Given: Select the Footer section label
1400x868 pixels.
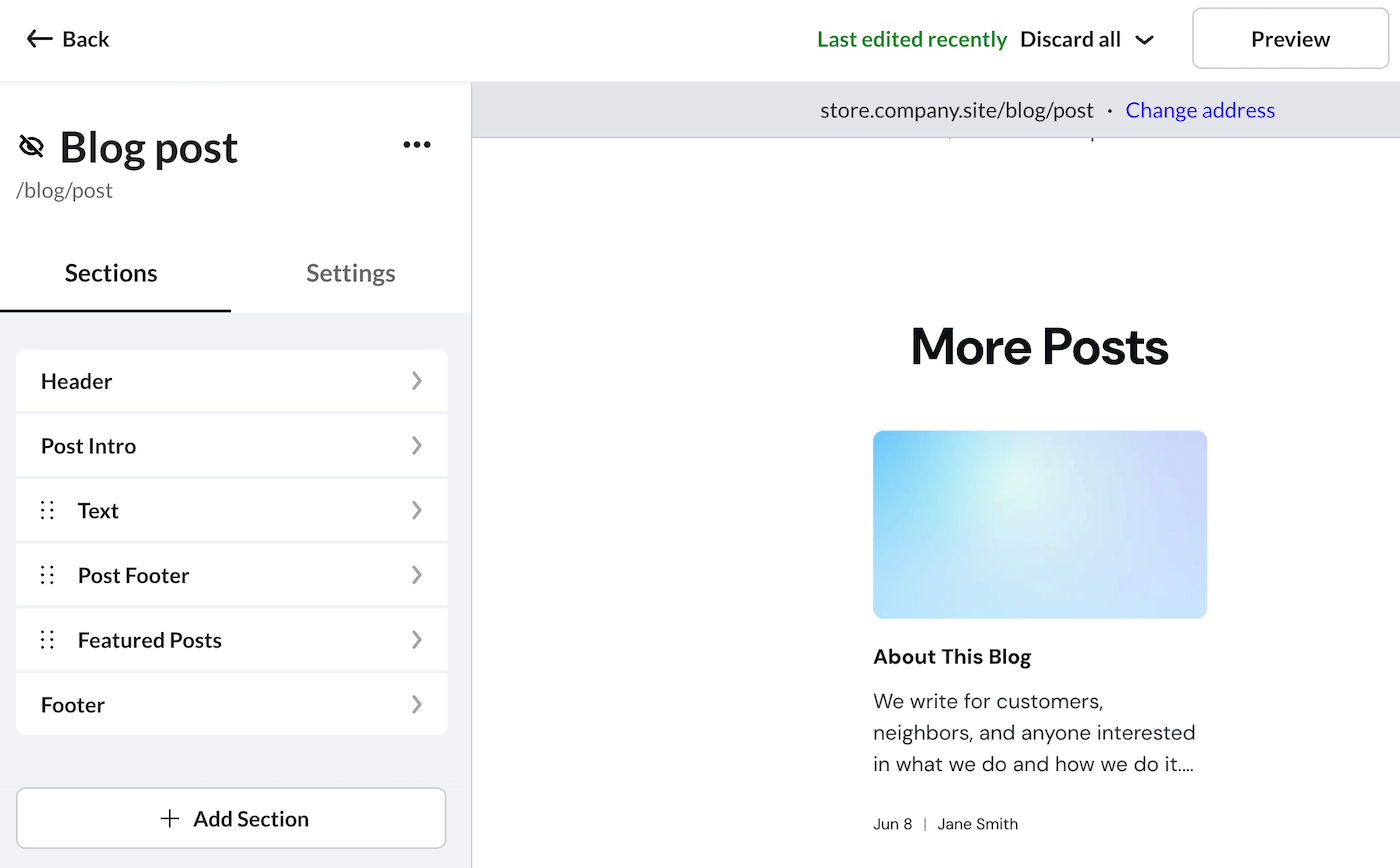Looking at the screenshot, I should [73, 705].
